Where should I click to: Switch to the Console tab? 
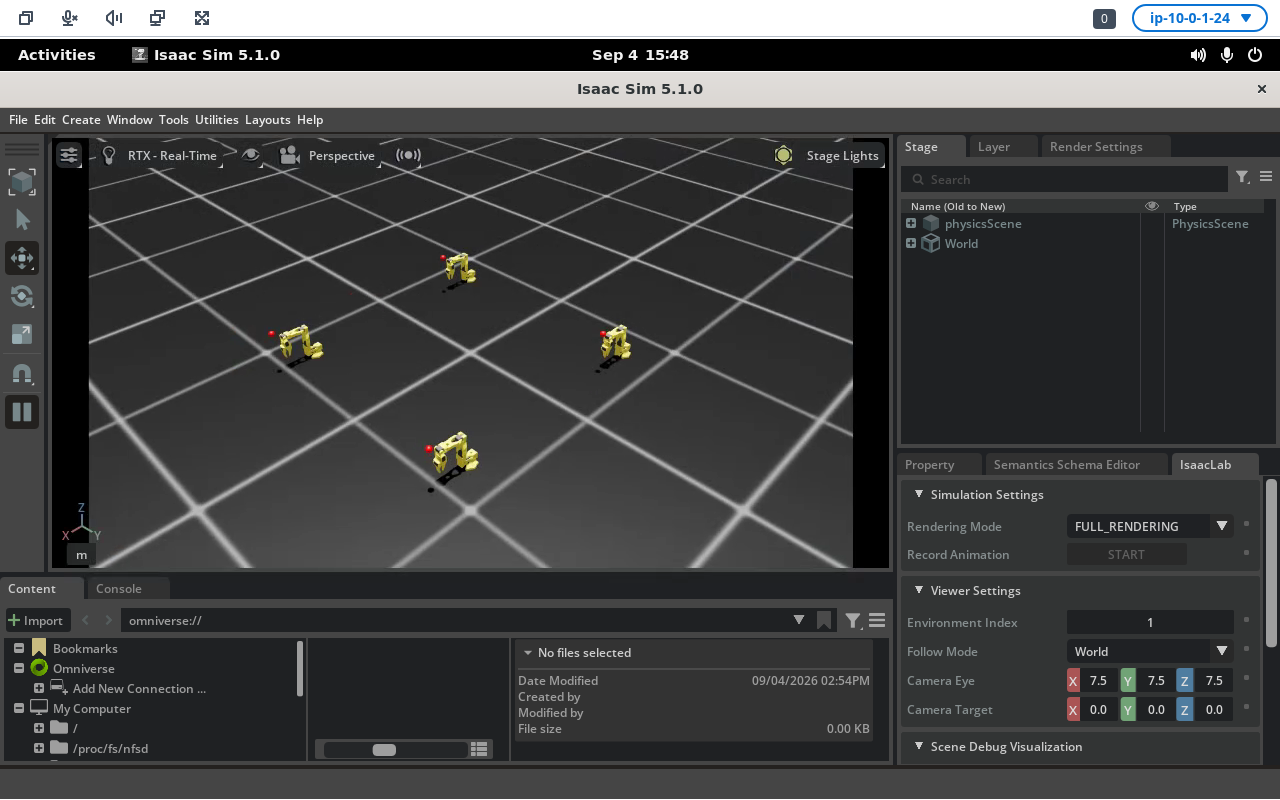click(119, 589)
